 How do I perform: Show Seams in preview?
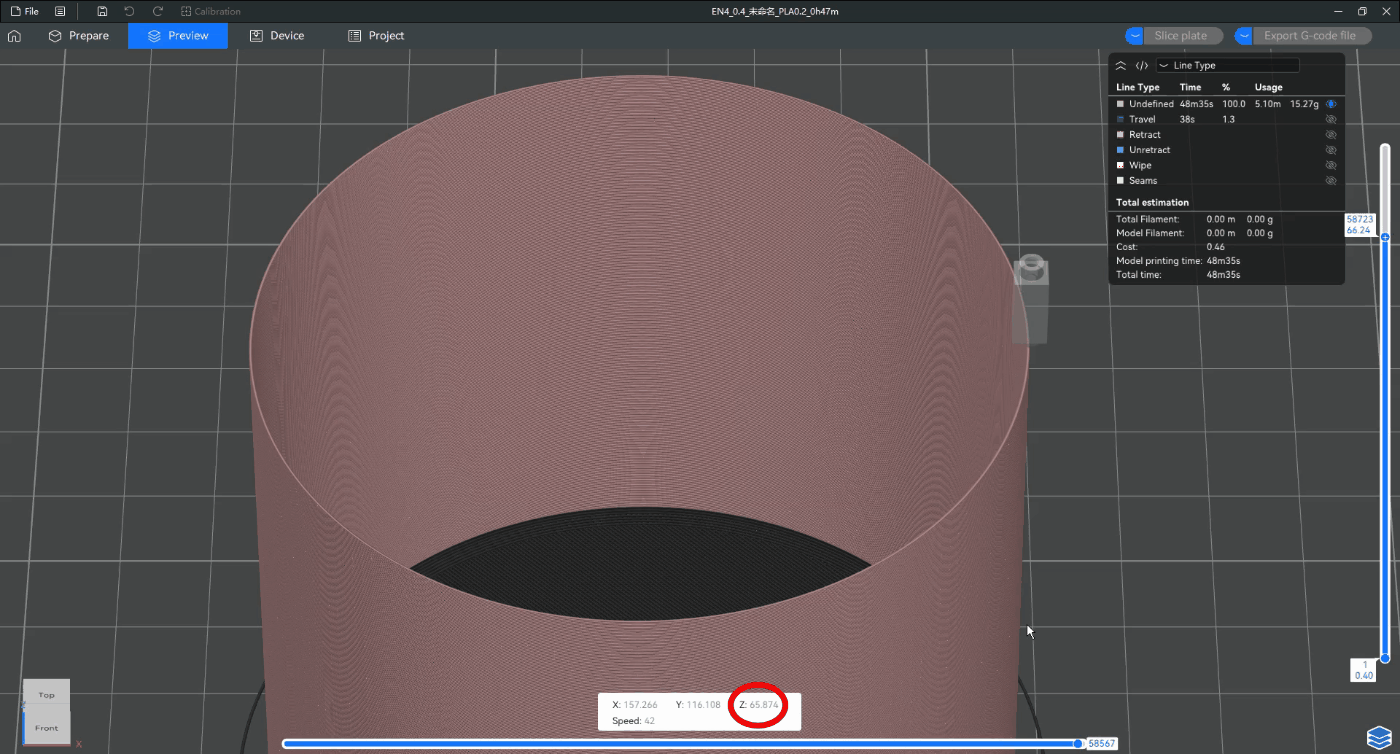coord(1331,181)
